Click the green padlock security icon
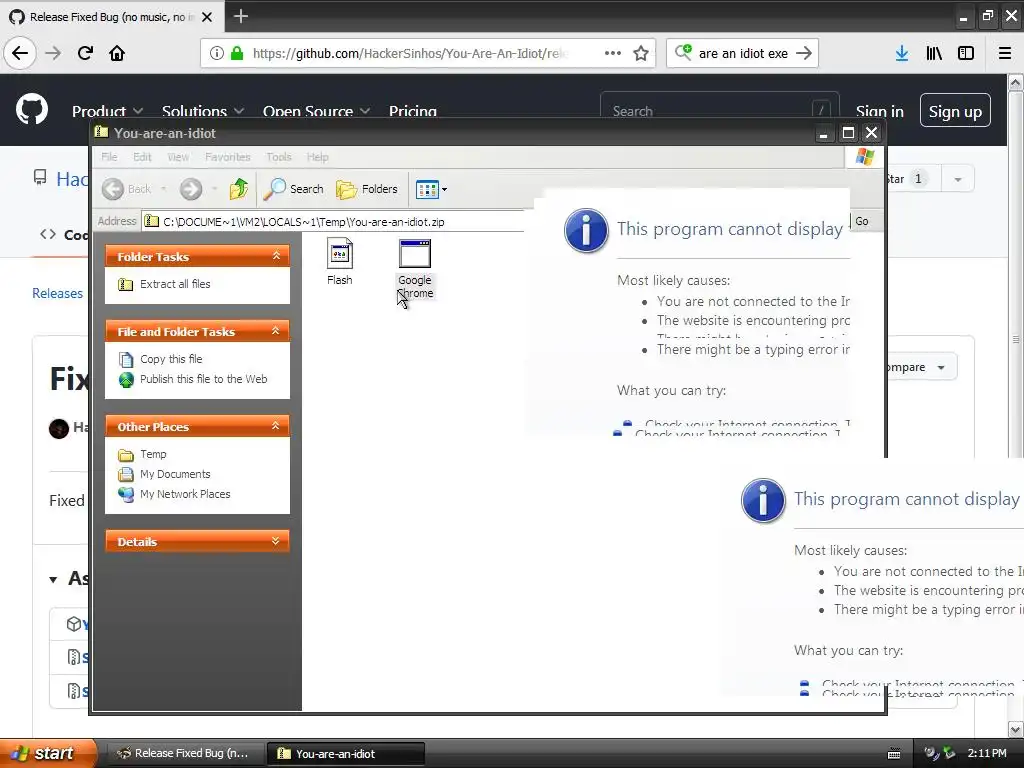This screenshot has height=768, width=1024. tap(237, 53)
